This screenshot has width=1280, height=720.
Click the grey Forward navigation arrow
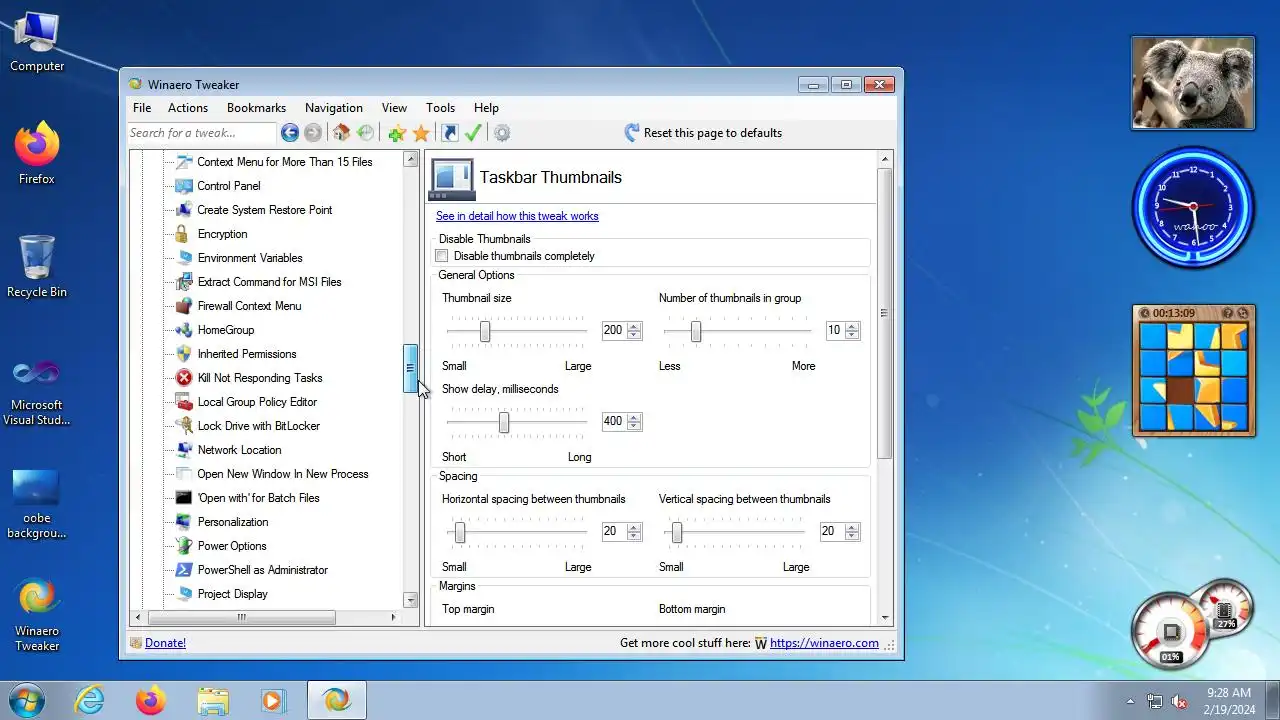(313, 133)
